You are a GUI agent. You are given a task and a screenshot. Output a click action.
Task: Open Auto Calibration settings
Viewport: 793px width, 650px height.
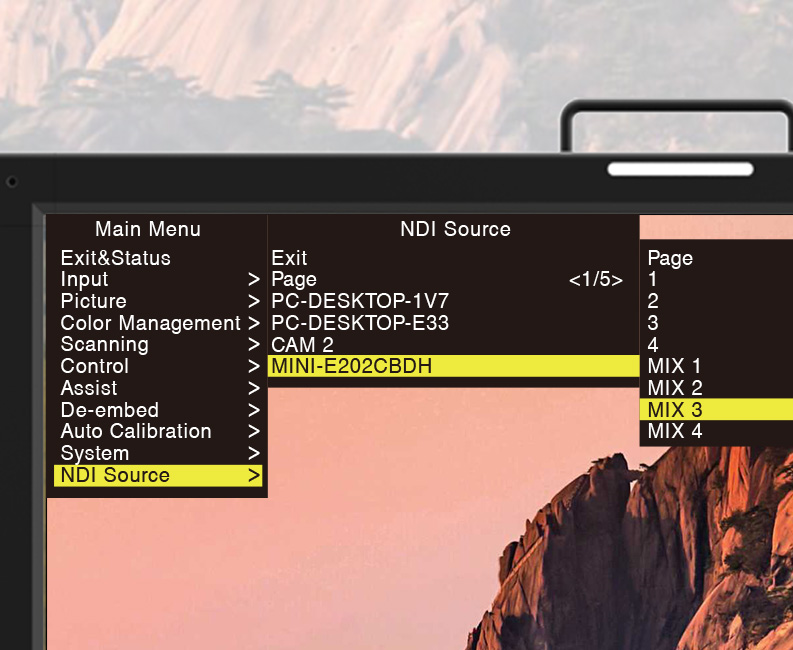(x=136, y=432)
